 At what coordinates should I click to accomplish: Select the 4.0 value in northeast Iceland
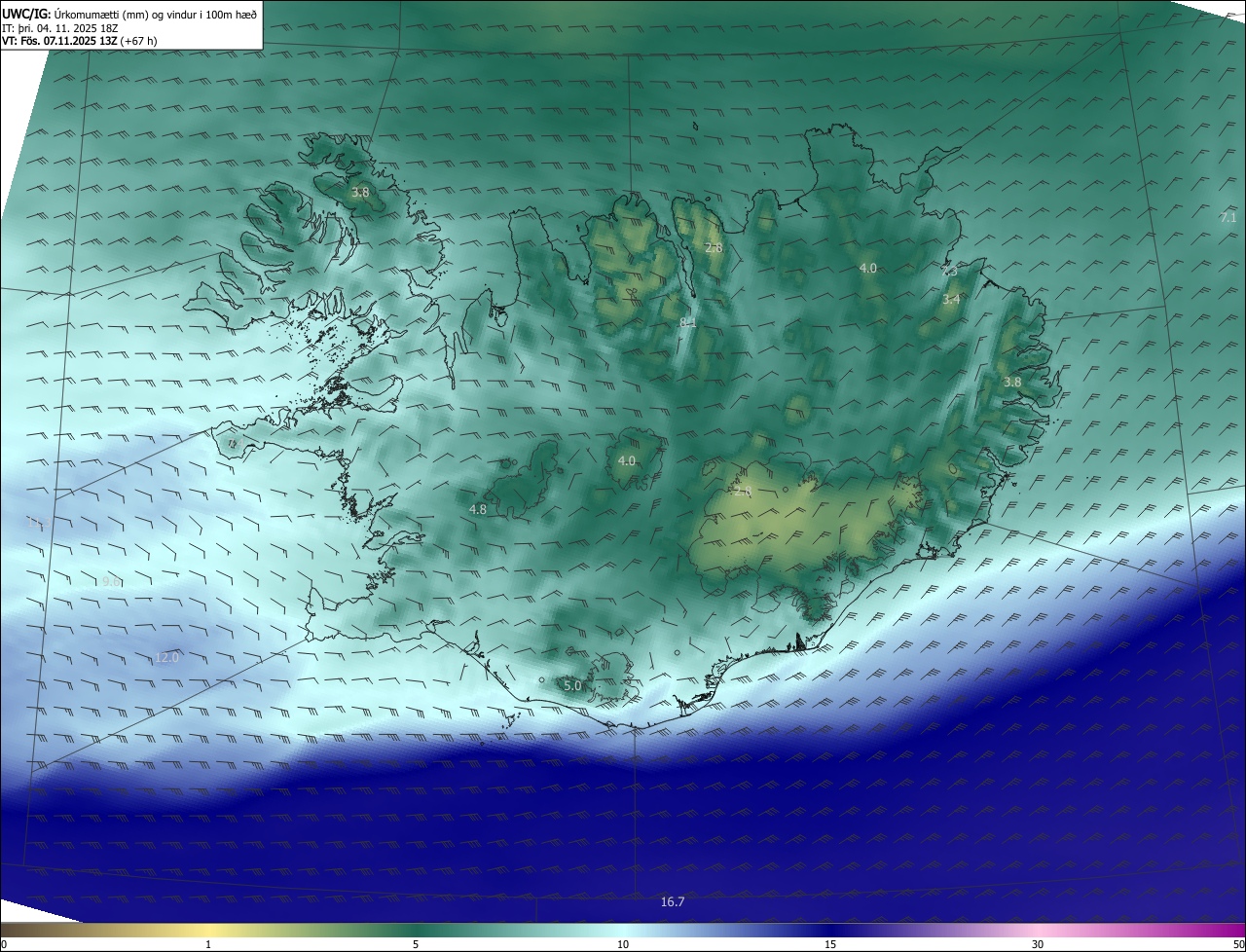tap(868, 268)
